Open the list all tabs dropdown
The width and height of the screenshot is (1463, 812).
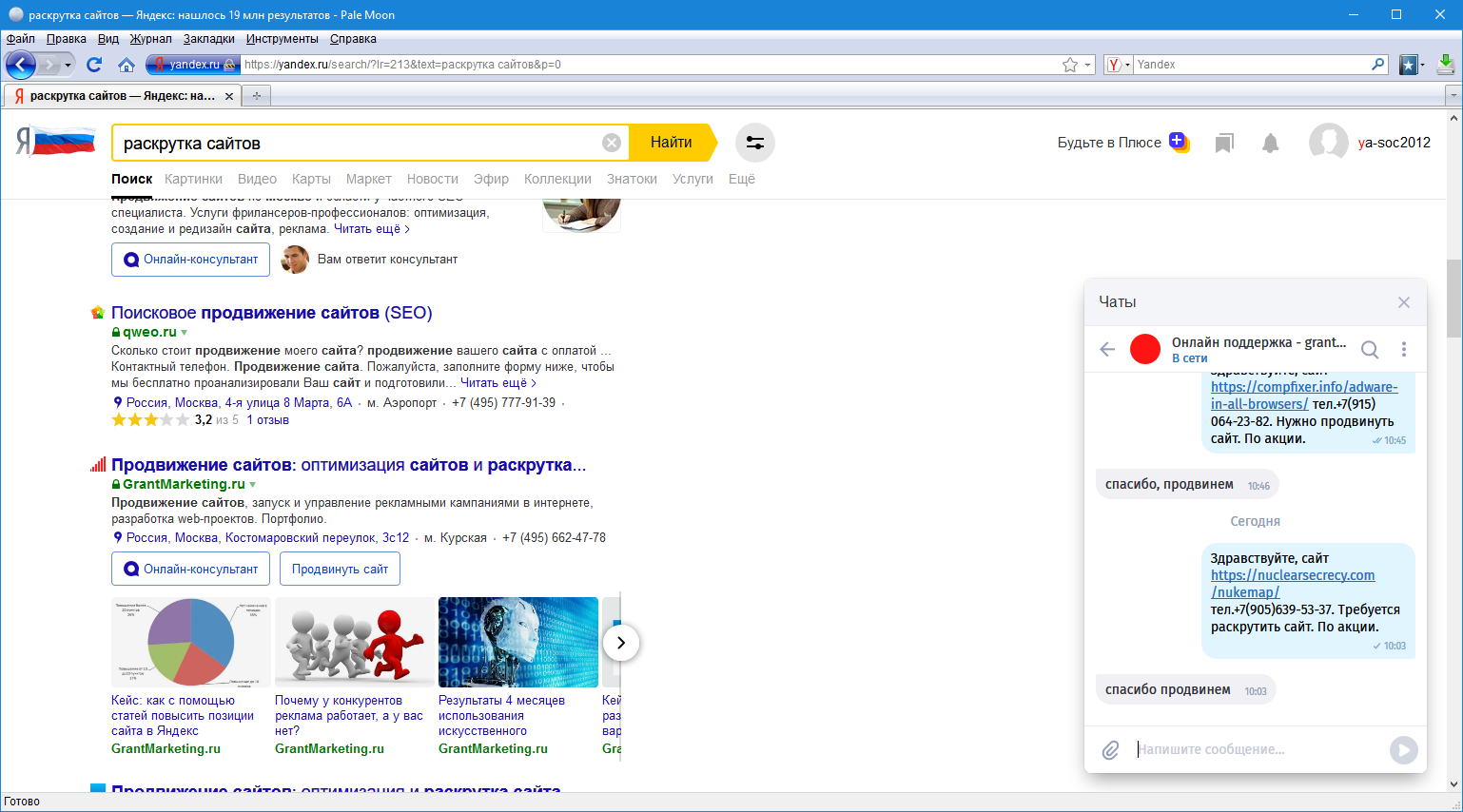coord(1453,95)
